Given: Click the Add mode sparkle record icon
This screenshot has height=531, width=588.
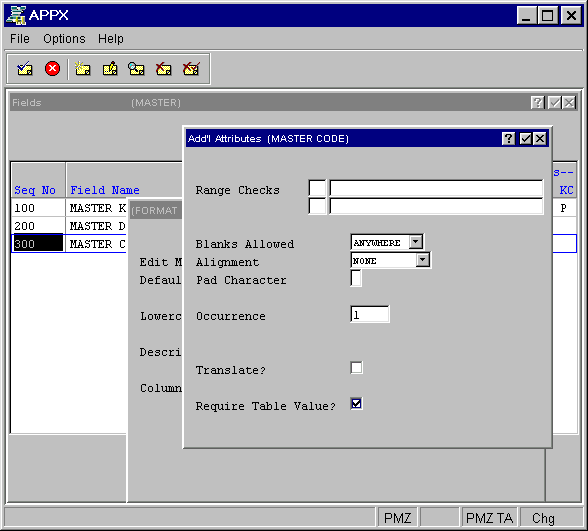Looking at the screenshot, I should [x=82, y=69].
